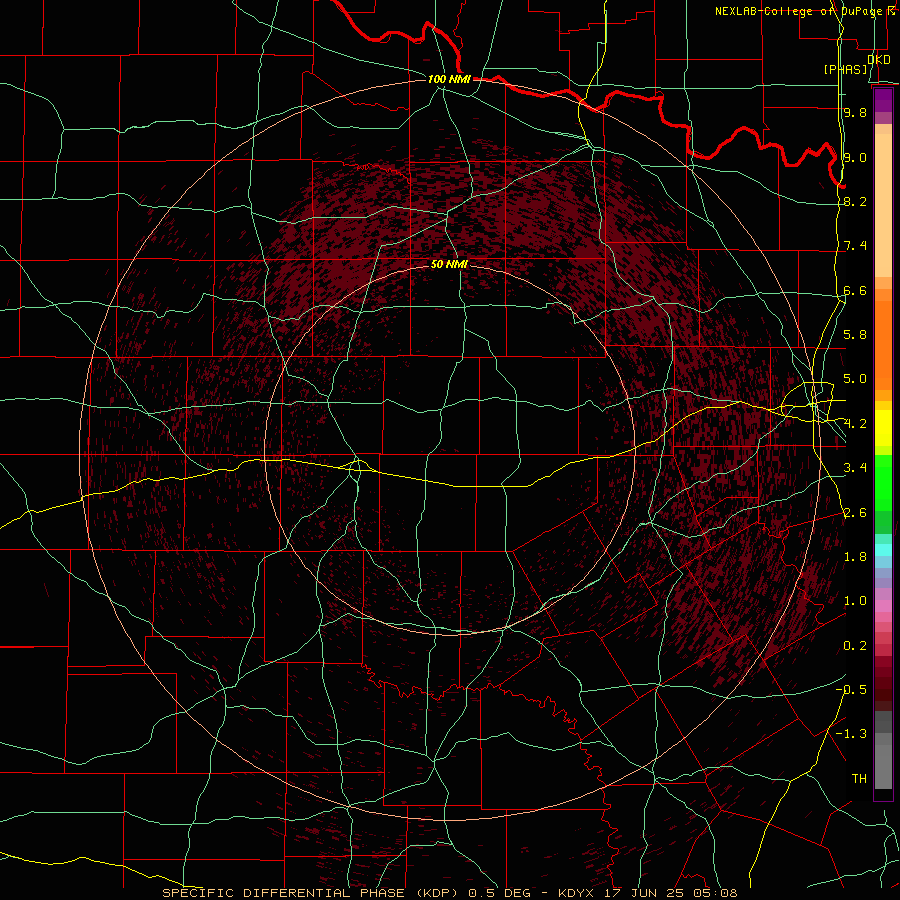The width and height of the screenshot is (900, 900).
Task: Click the 5.0 scale value
Action: 855,379
